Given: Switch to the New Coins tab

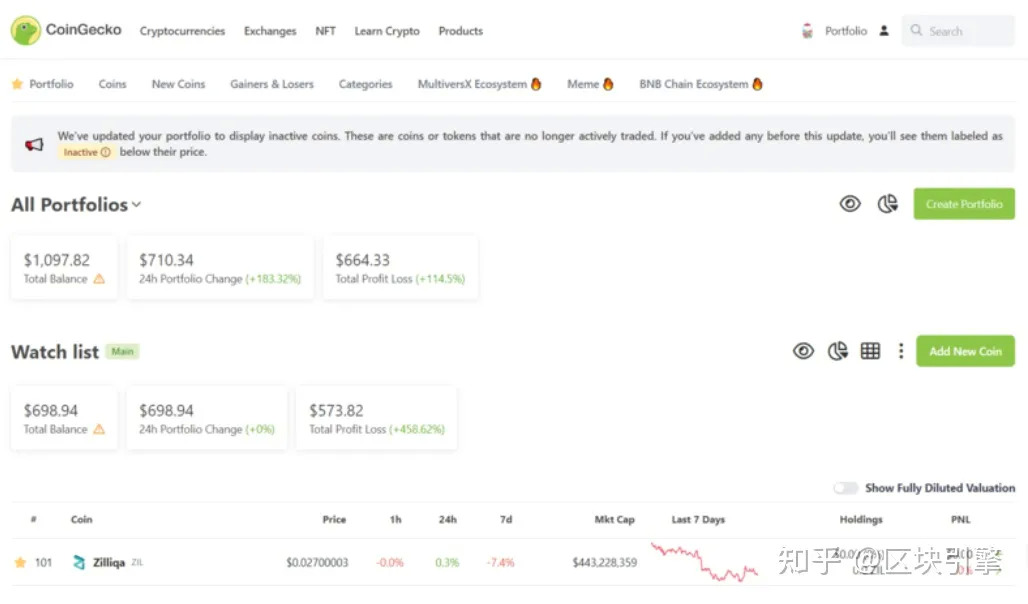Looking at the screenshot, I should tap(178, 84).
